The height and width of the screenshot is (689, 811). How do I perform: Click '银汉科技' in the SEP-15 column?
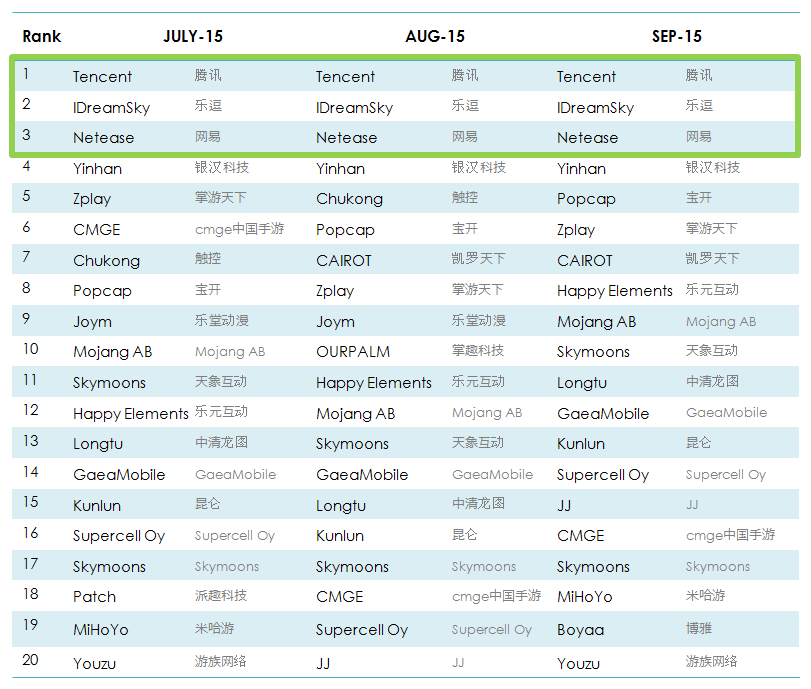tap(713, 167)
